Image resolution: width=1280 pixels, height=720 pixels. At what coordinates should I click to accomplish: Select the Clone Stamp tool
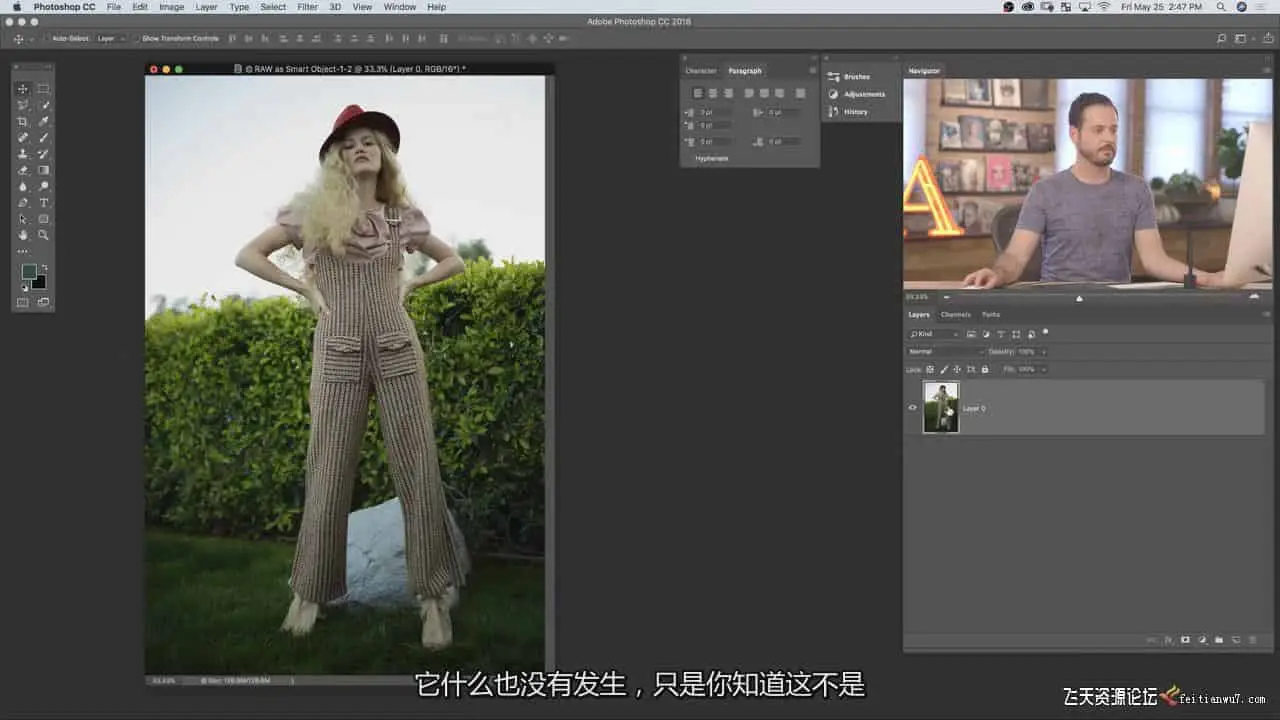23,154
